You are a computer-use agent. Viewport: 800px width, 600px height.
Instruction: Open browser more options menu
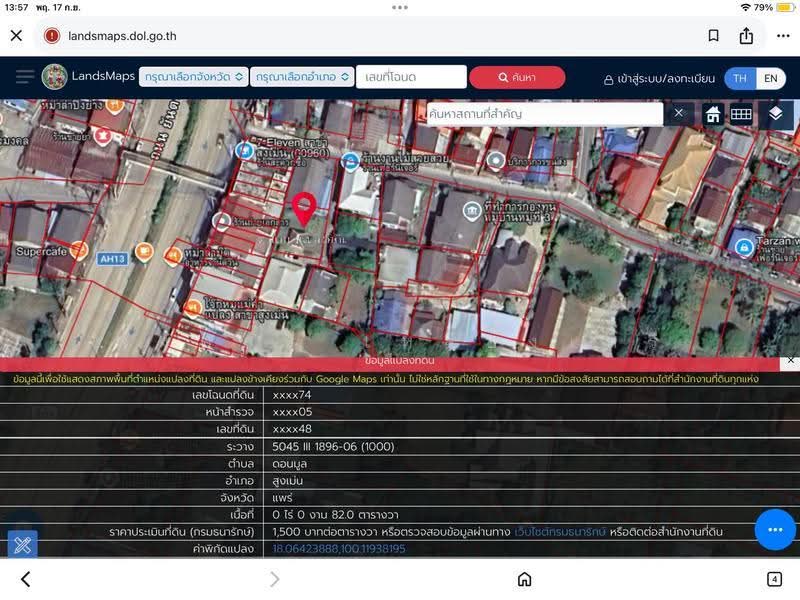point(783,36)
